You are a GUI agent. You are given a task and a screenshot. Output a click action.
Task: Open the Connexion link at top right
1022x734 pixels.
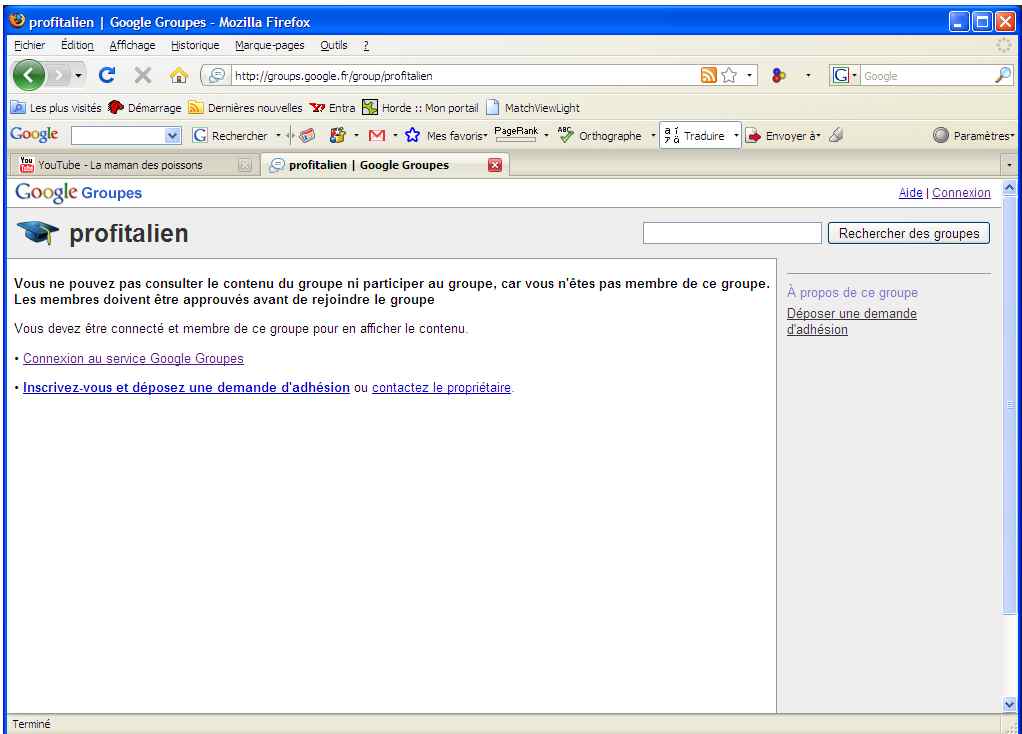pyautogui.click(x=961, y=193)
